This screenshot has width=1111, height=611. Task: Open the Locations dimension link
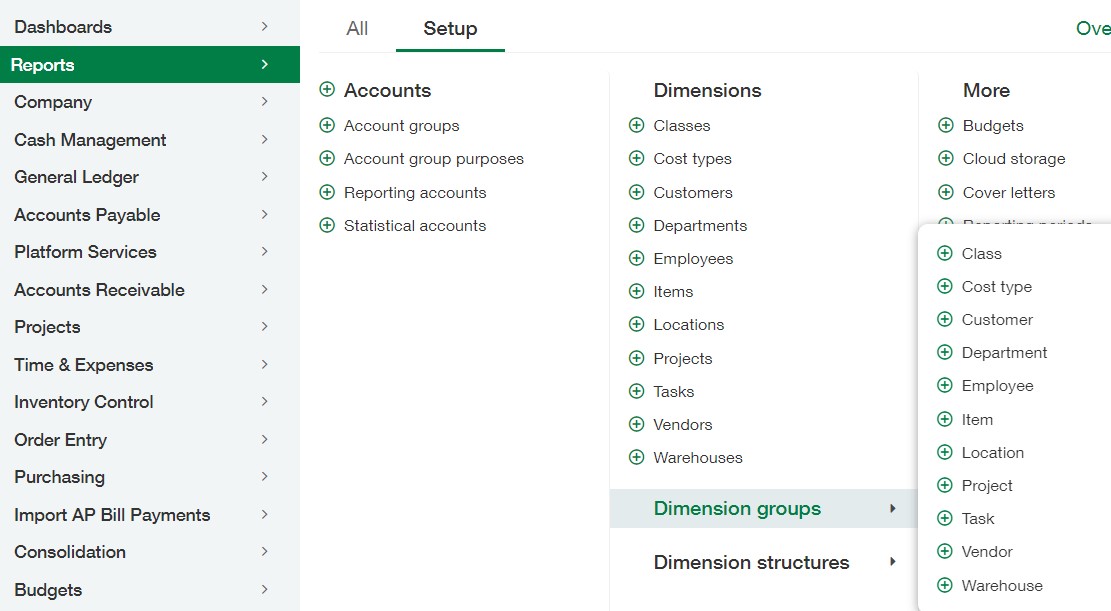point(688,325)
